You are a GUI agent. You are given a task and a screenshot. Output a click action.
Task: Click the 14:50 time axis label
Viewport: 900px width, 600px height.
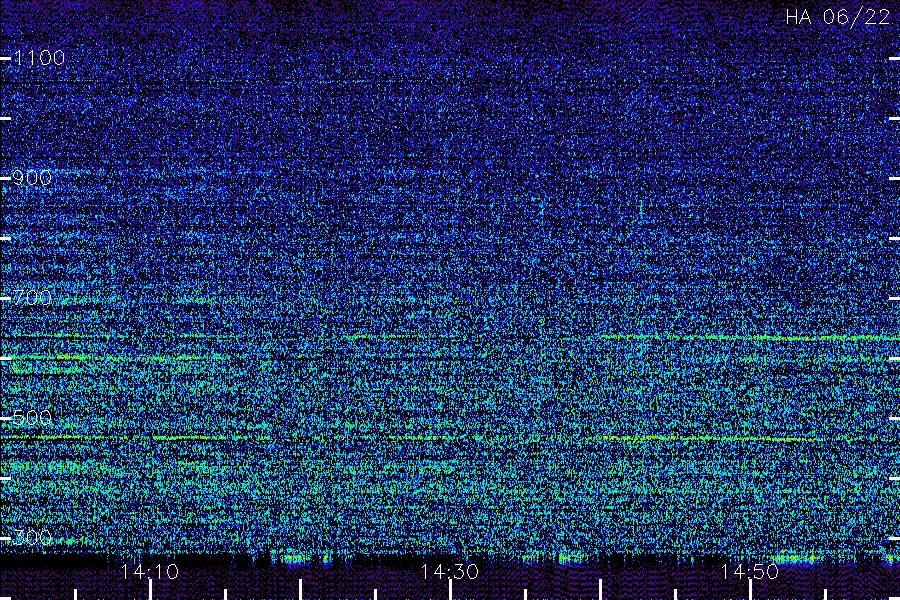point(750,572)
